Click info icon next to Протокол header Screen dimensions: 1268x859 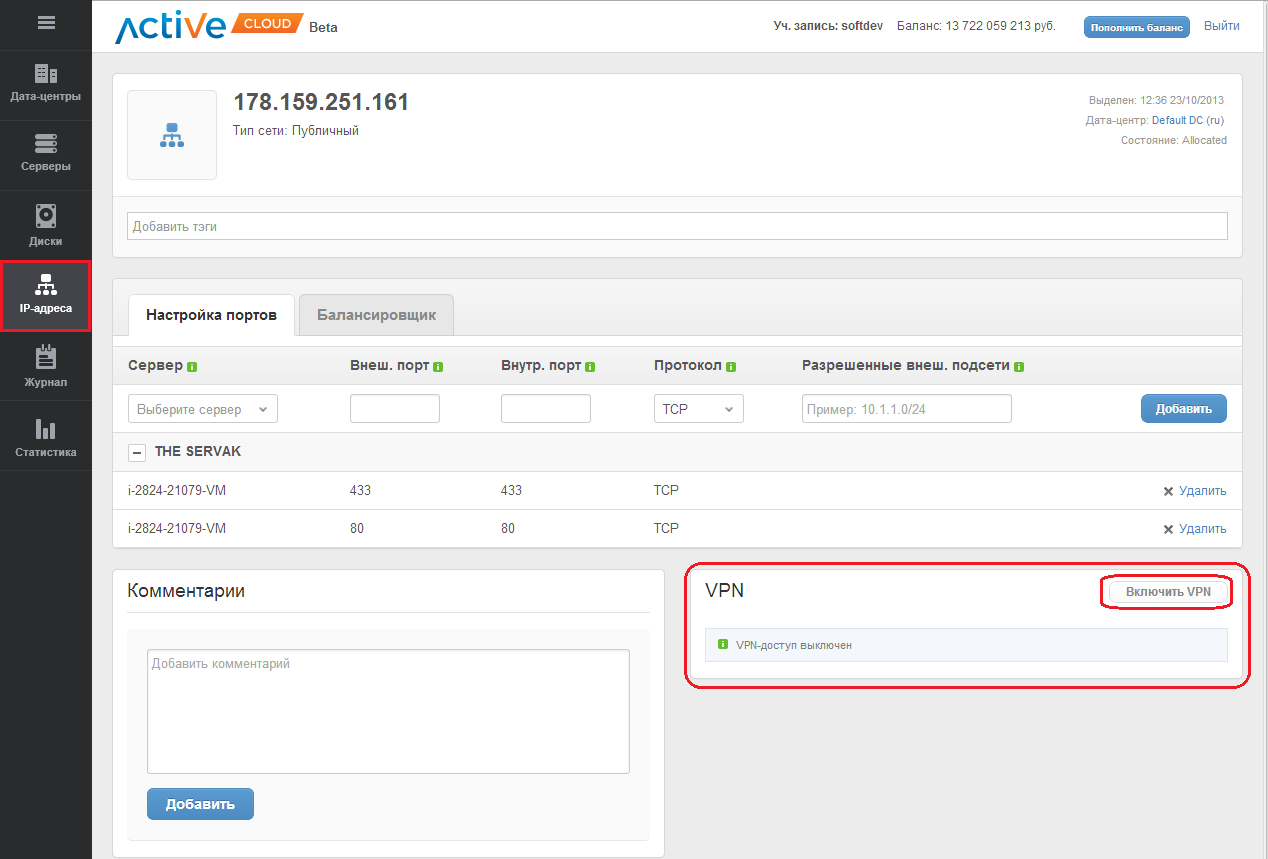point(731,367)
